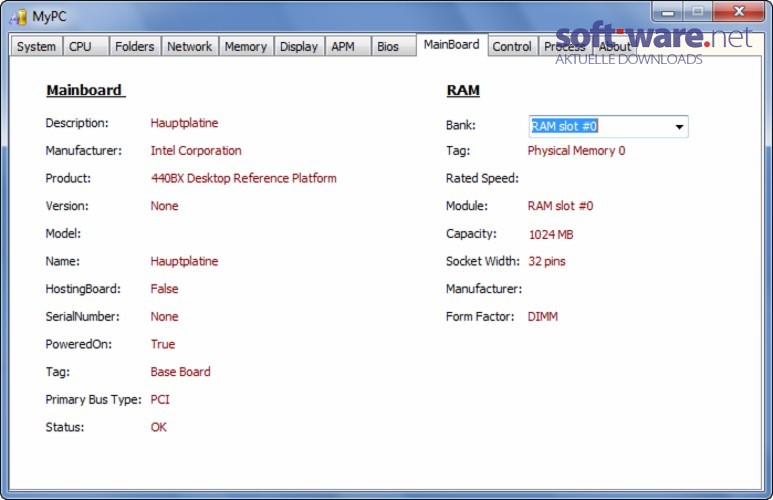This screenshot has height=500, width=773.
Task: Click the RAM section heading
Action: coord(463,90)
